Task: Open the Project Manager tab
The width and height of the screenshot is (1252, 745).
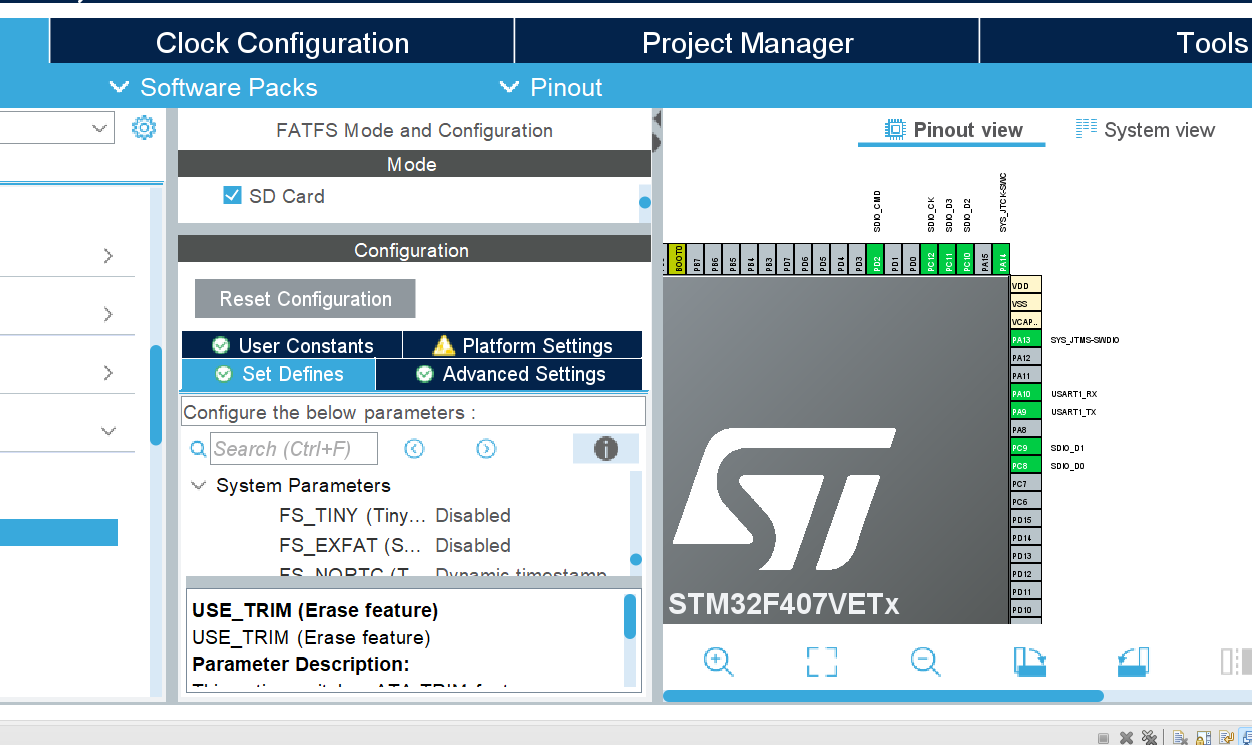Action: 746,42
